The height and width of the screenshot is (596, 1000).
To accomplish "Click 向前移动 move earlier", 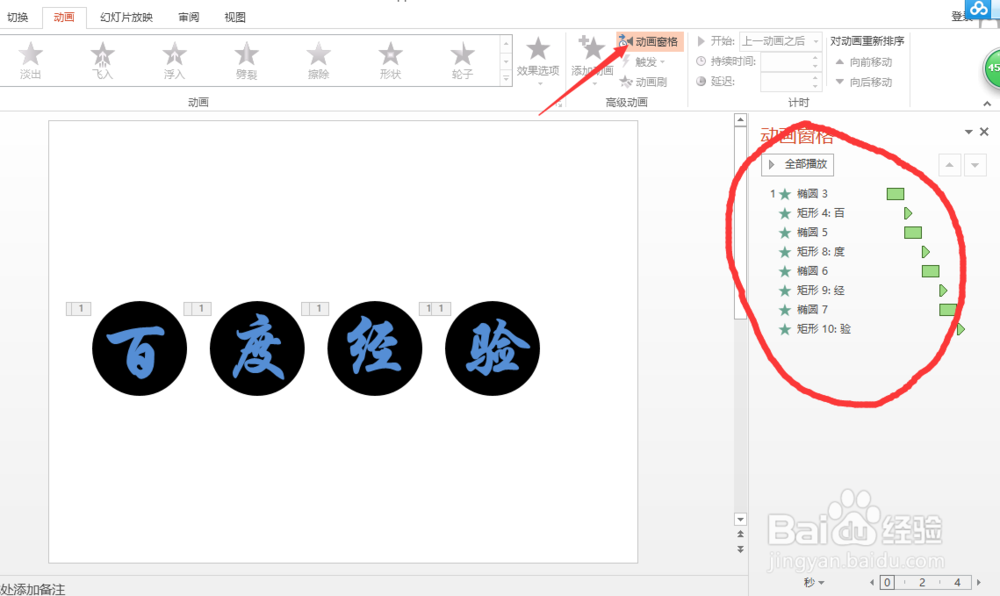I will coord(864,62).
